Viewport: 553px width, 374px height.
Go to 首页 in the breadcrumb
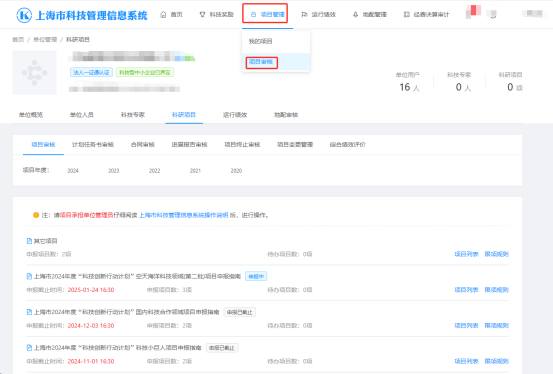(18, 40)
